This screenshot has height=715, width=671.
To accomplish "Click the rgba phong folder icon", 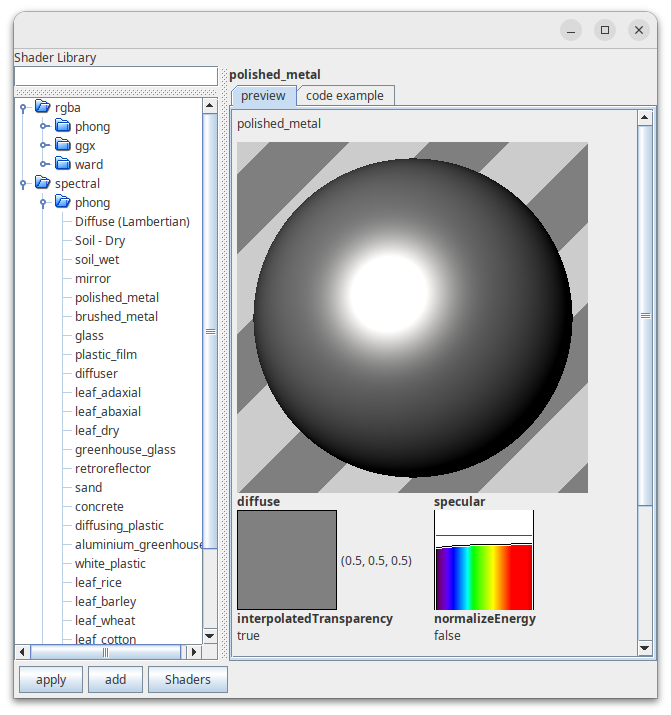I will (62, 125).
